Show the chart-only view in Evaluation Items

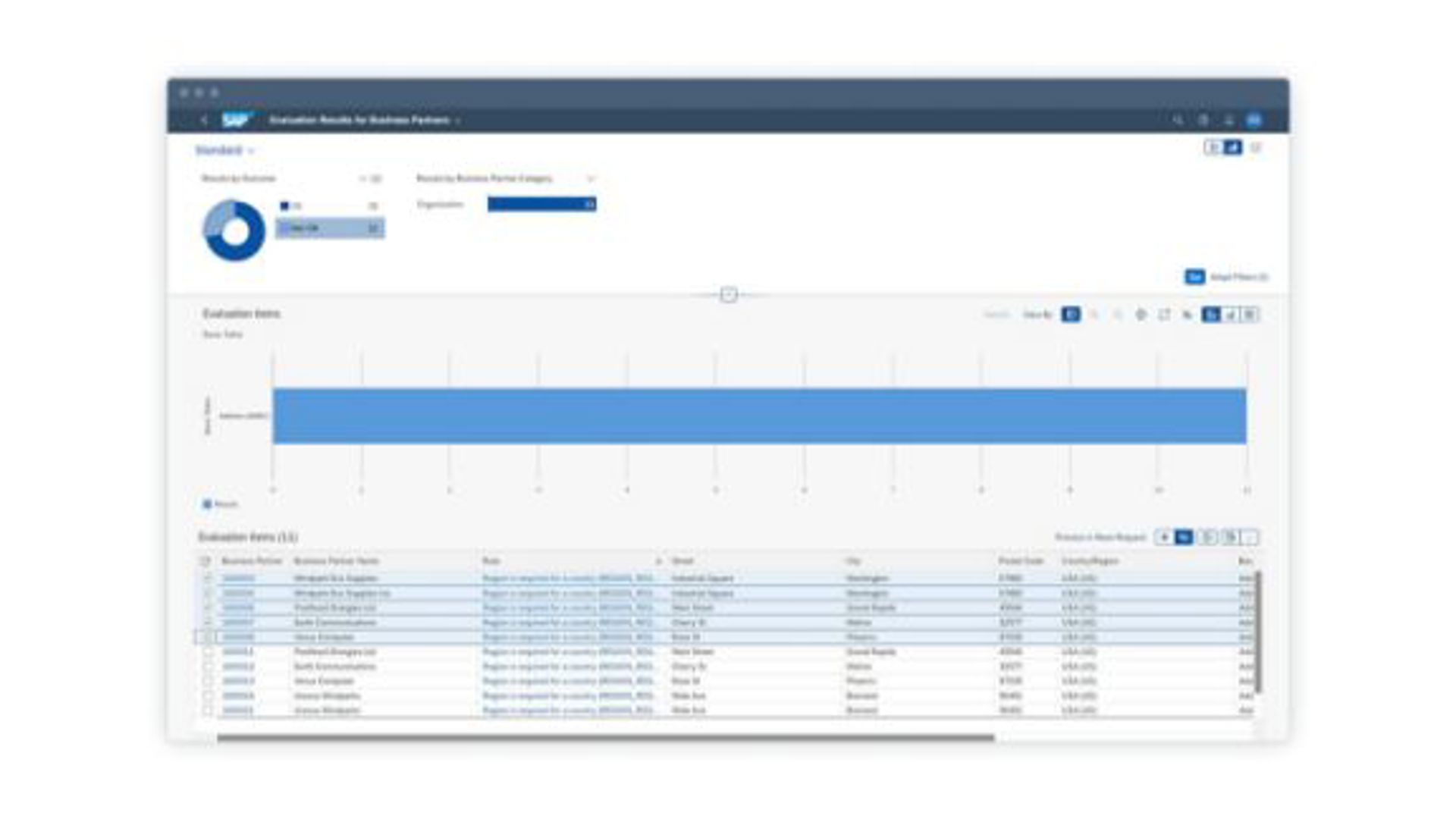(x=1230, y=315)
